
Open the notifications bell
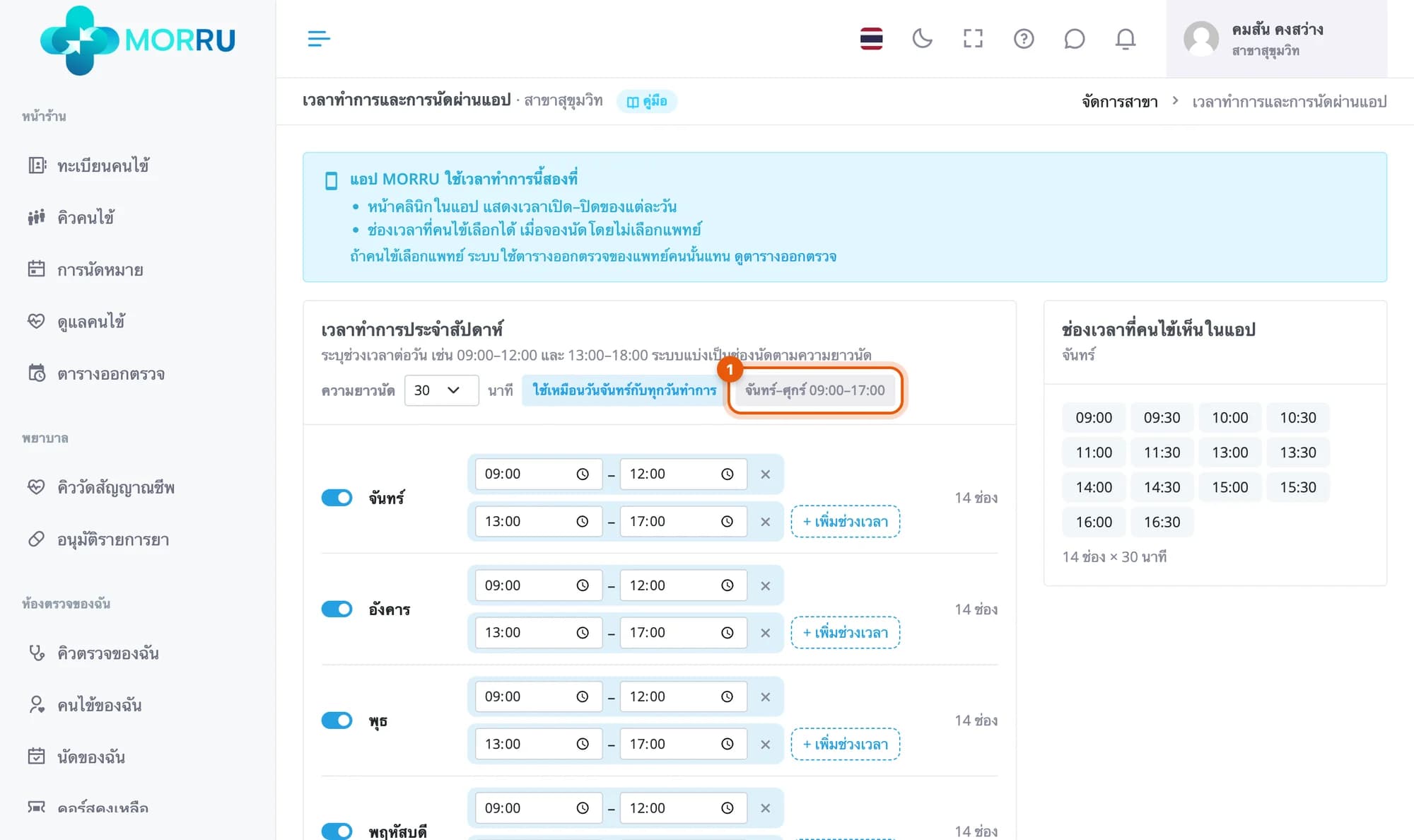[x=1126, y=39]
